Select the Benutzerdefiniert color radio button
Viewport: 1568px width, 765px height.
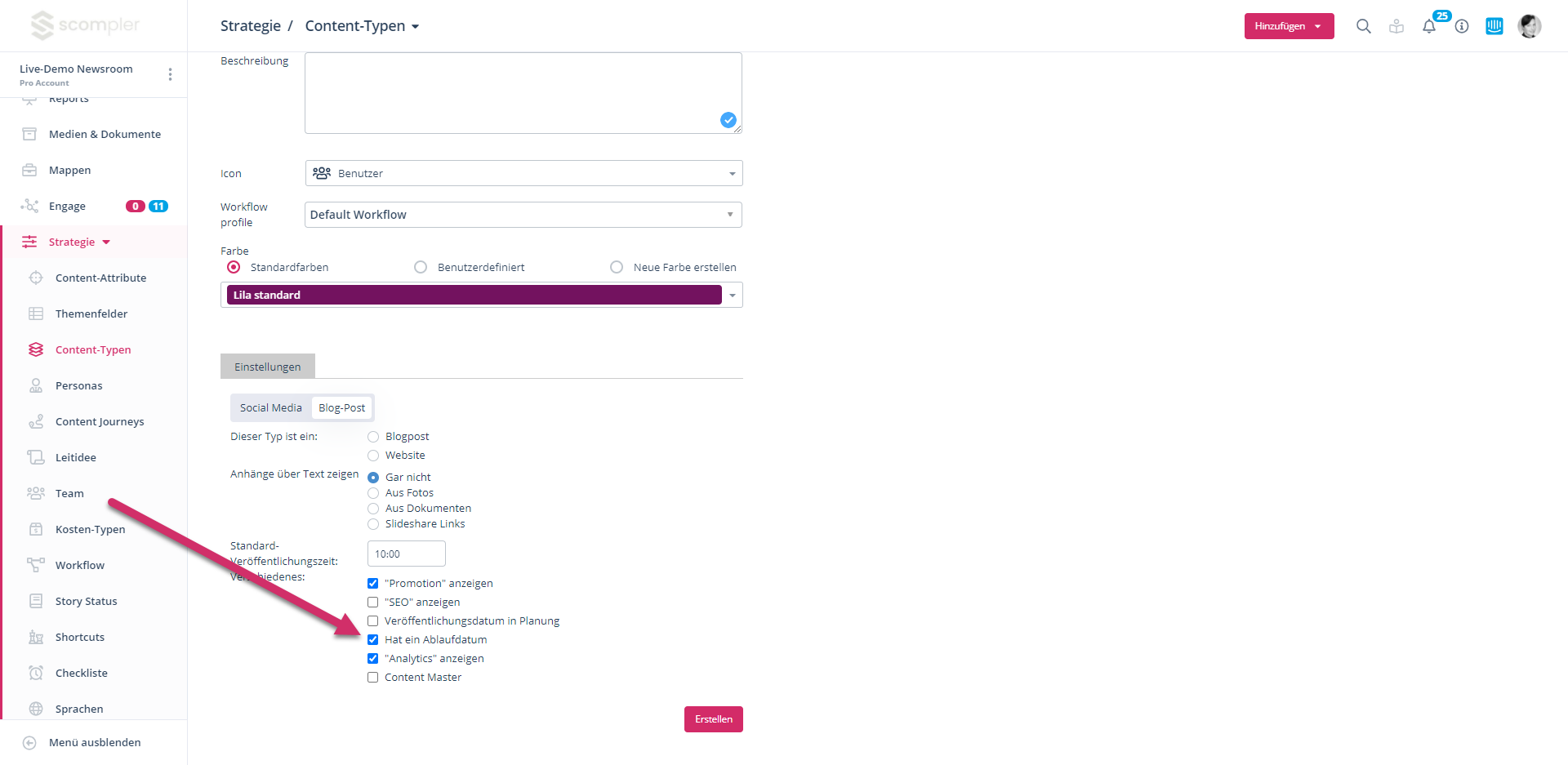click(x=421, y=267)
